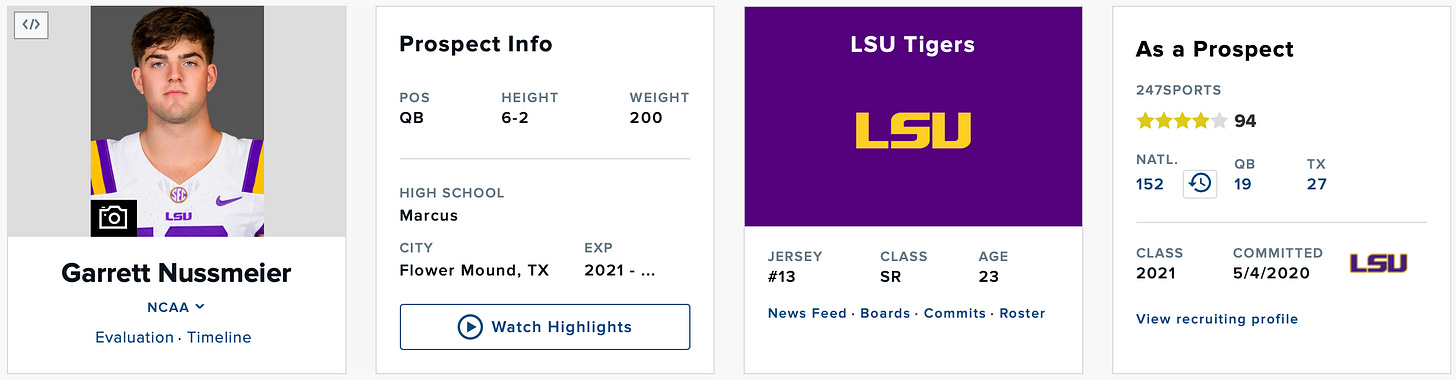The image size is (1456, 380).
Task: Open the LSU Boards link
Action: (885, 313)
